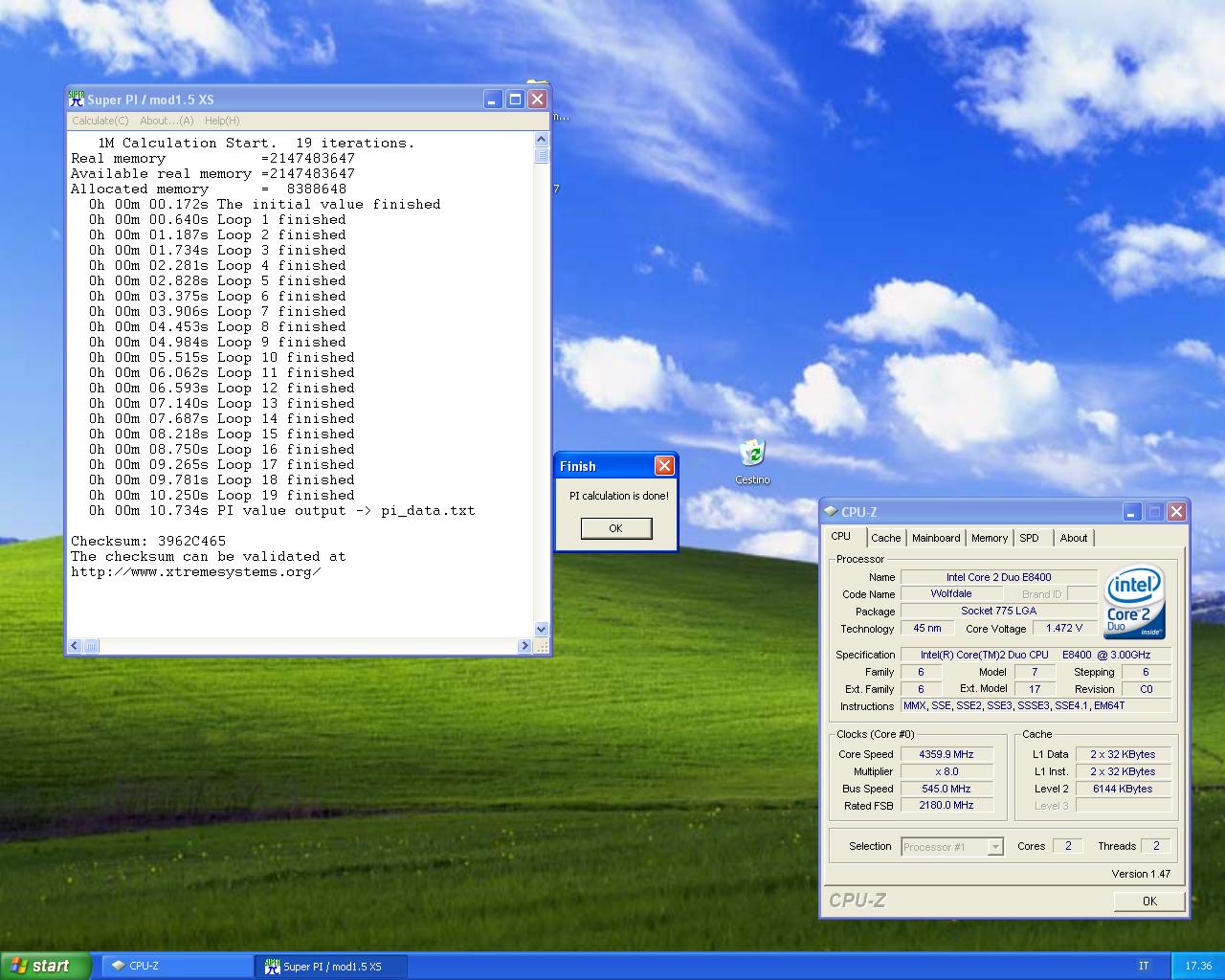
Task: Click the Super PI horizontal scroll right arrow
Action: [x=524, y=646]
